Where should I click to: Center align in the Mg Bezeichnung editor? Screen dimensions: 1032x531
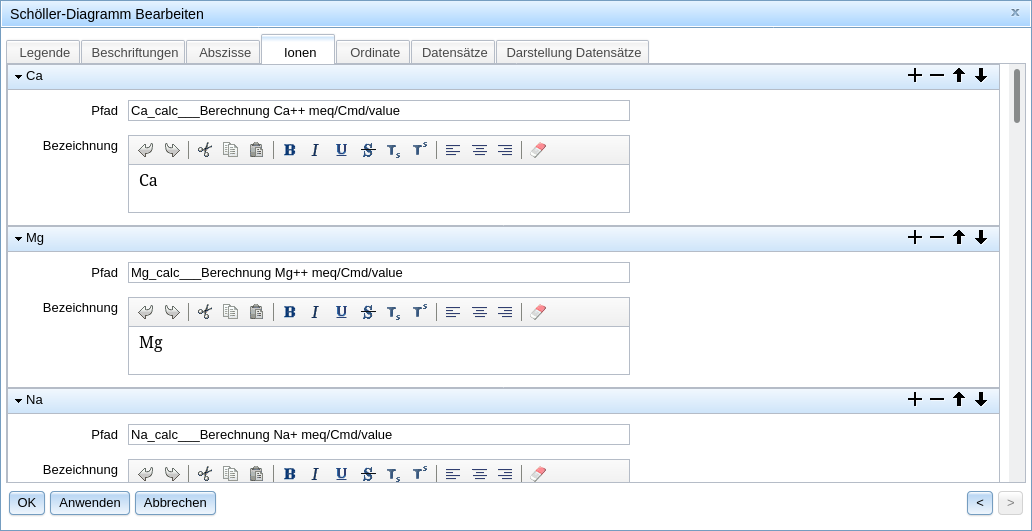(480, 312)
